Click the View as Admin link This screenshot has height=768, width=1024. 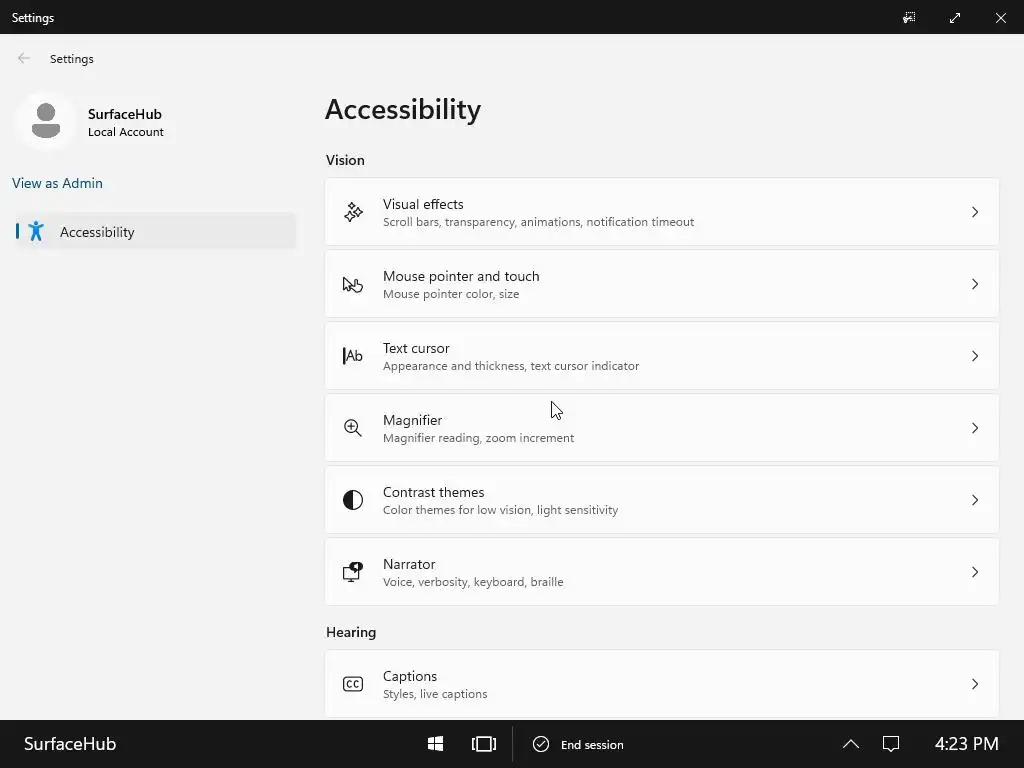click(57, 183)
